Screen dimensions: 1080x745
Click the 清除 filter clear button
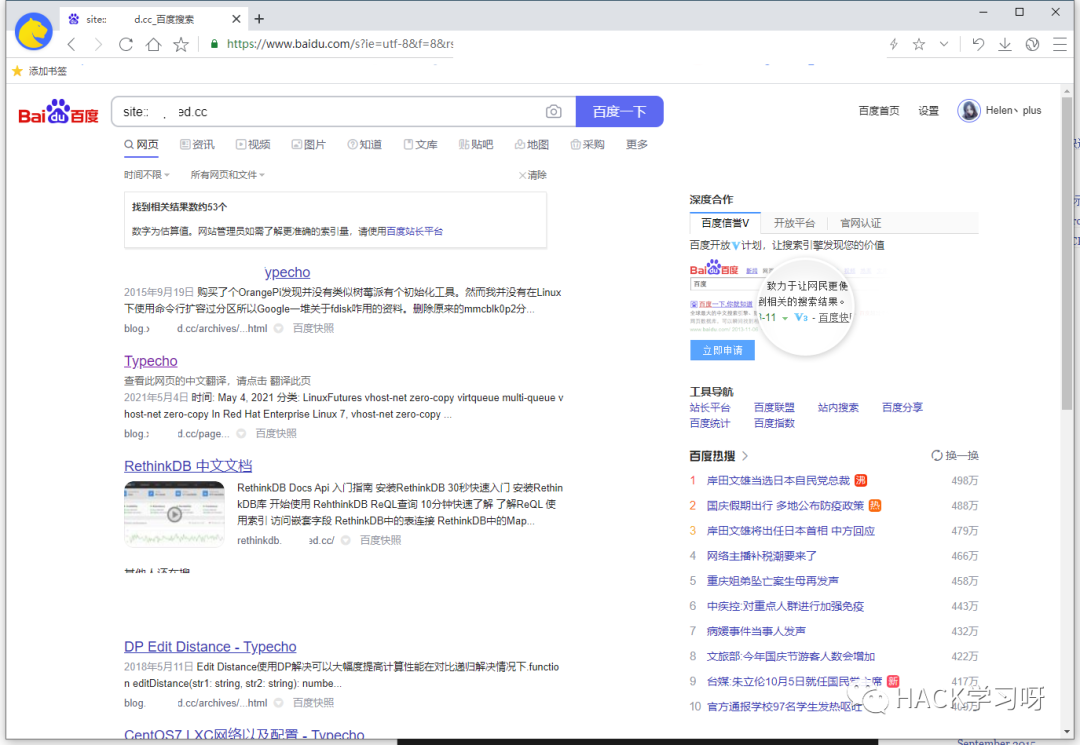(x=532, y=175)
